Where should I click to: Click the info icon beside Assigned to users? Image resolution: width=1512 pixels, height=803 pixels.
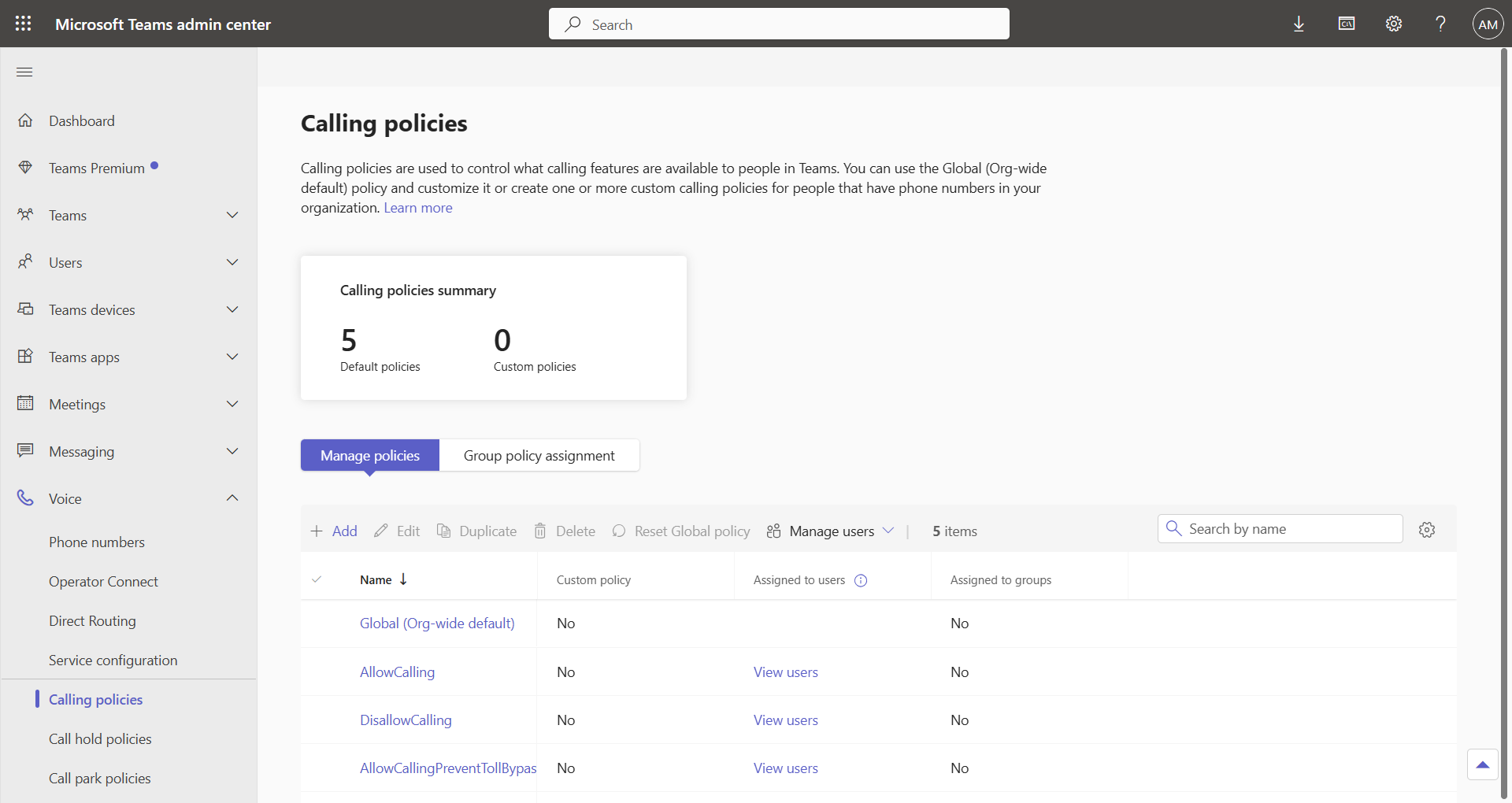point(861,580)
